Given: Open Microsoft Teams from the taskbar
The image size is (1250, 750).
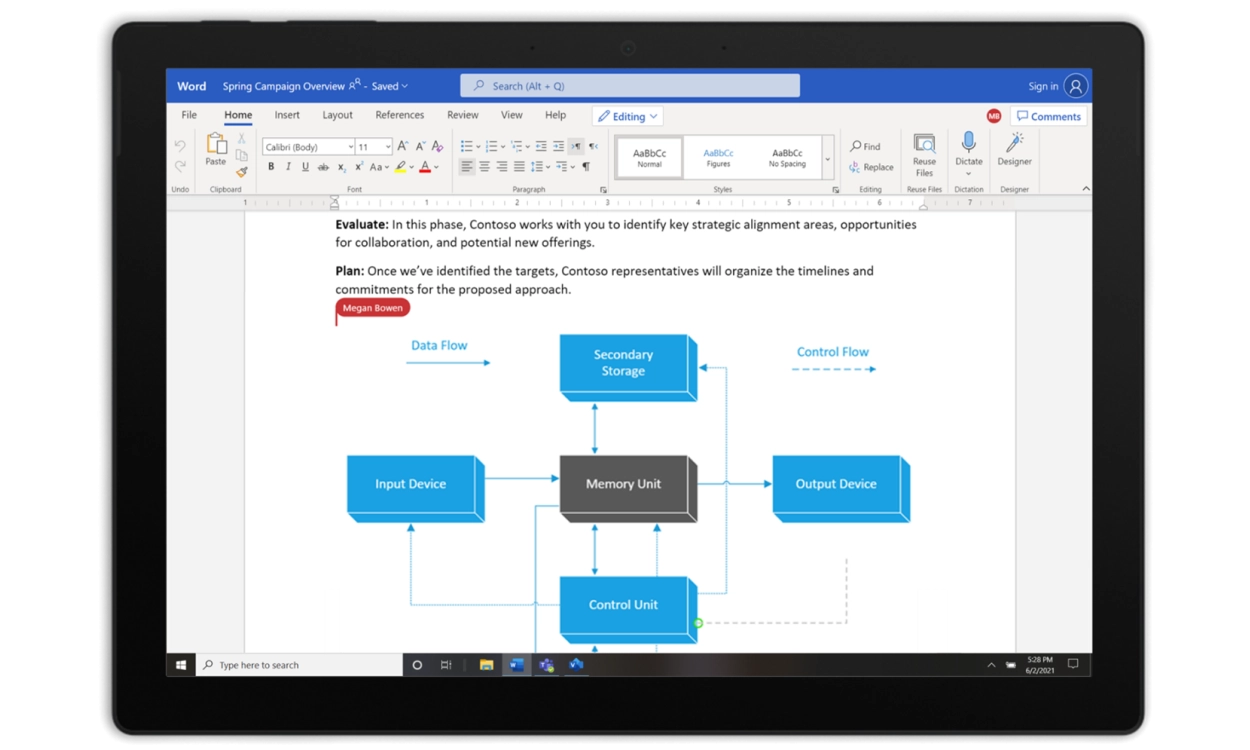Looking at the screenshot, I should tap(546, 665).
